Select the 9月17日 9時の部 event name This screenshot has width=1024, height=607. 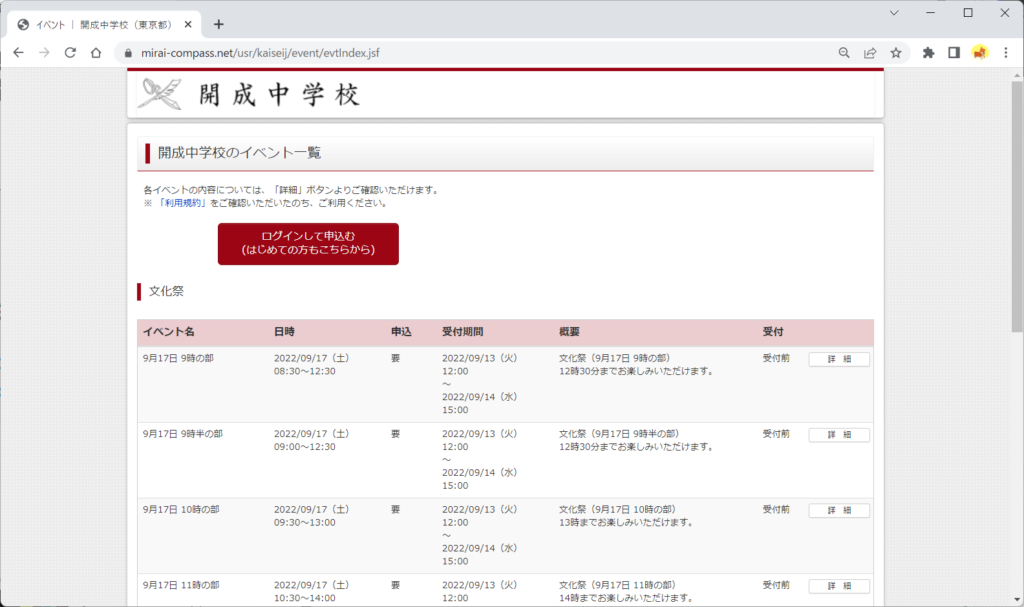tap(178, 358)
